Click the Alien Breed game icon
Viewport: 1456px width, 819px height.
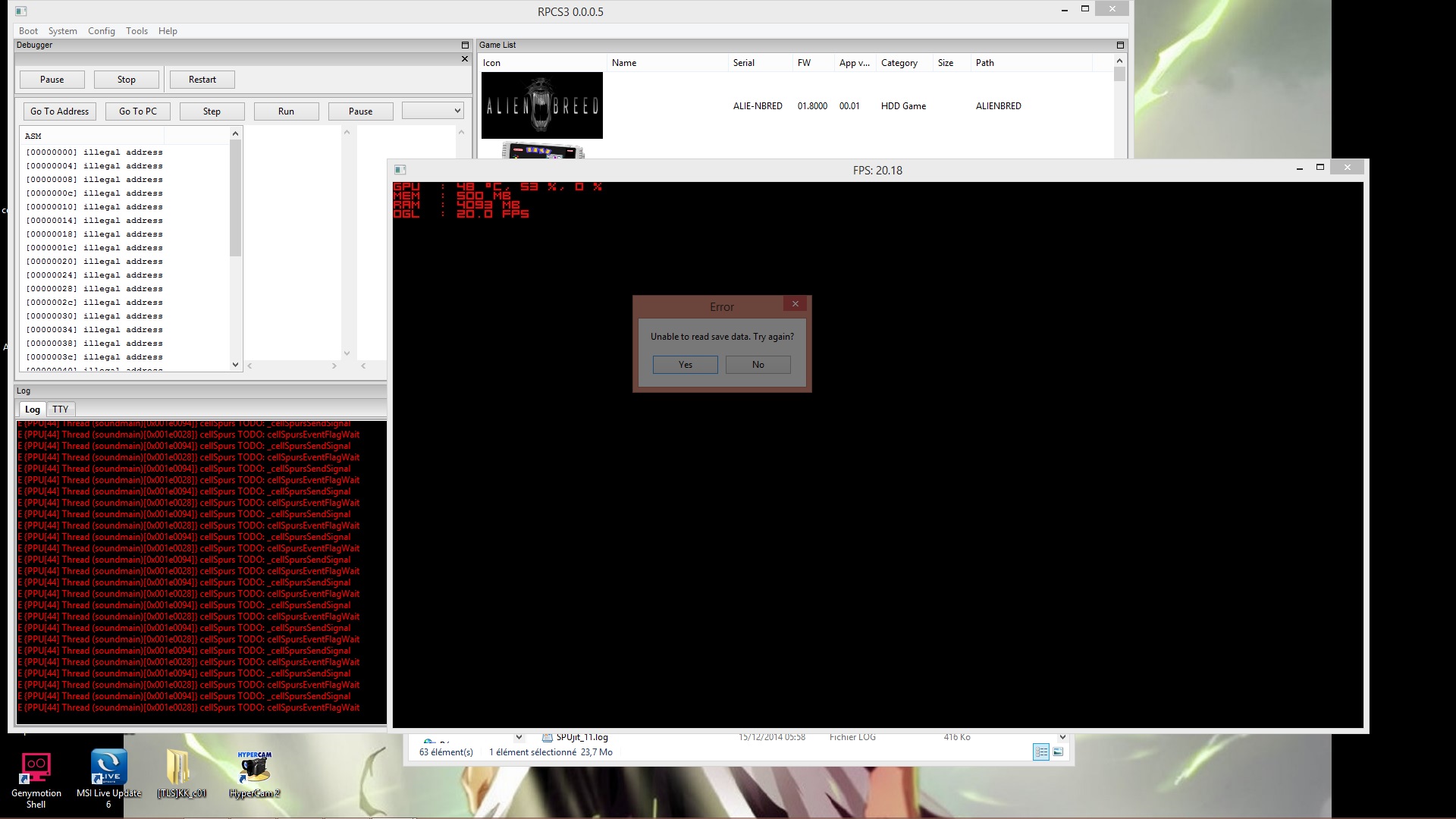(x=541, y=105)
